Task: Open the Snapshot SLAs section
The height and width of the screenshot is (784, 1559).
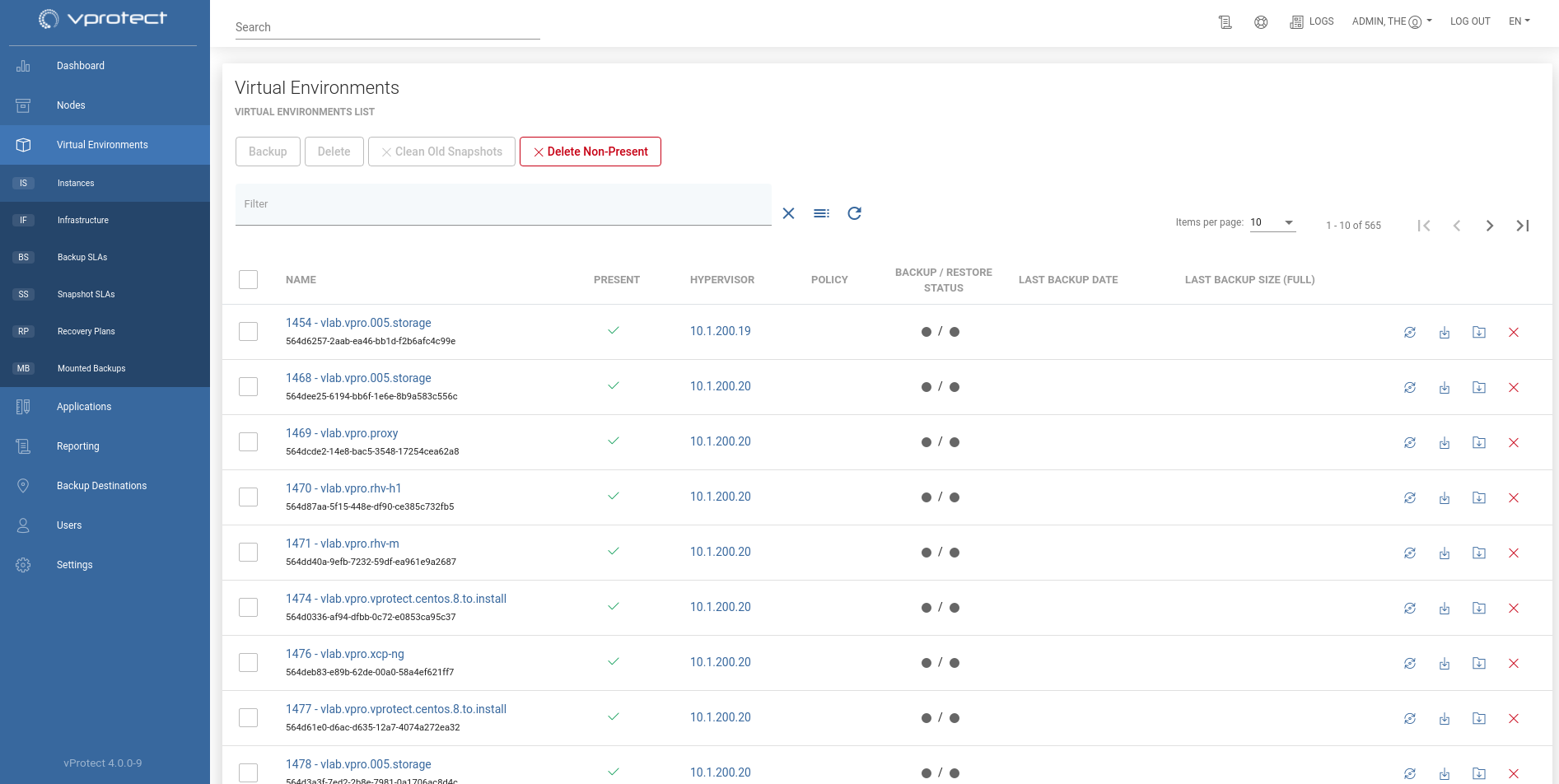Action: (x=86, y=294)
